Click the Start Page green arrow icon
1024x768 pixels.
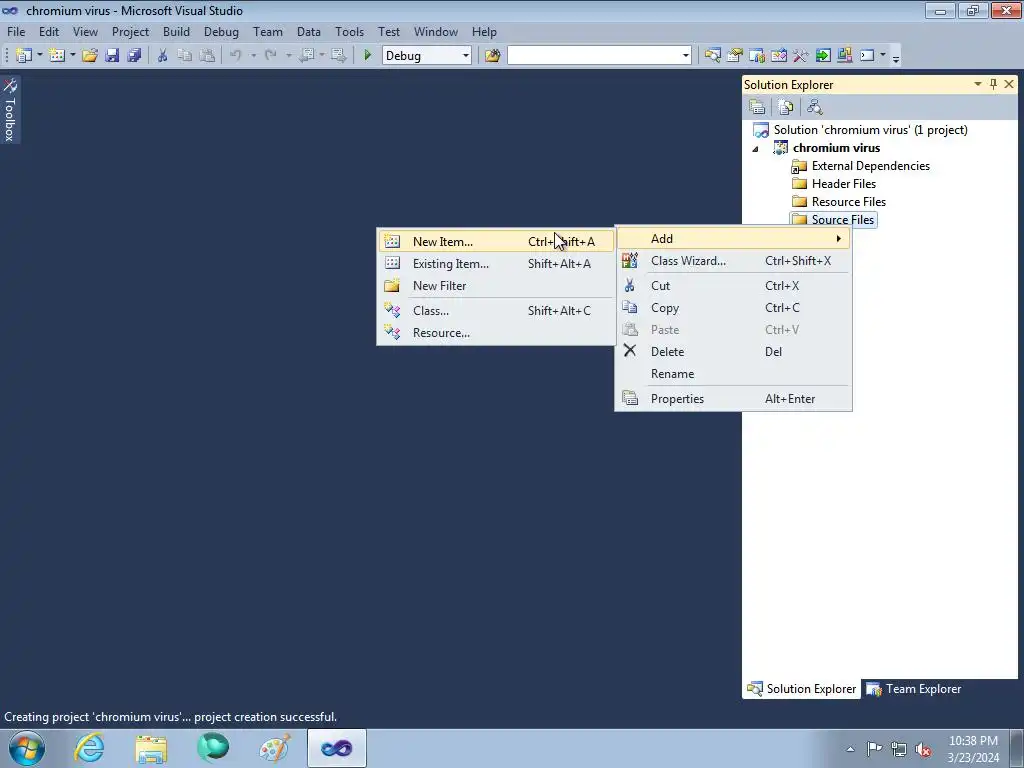[823, 56]
